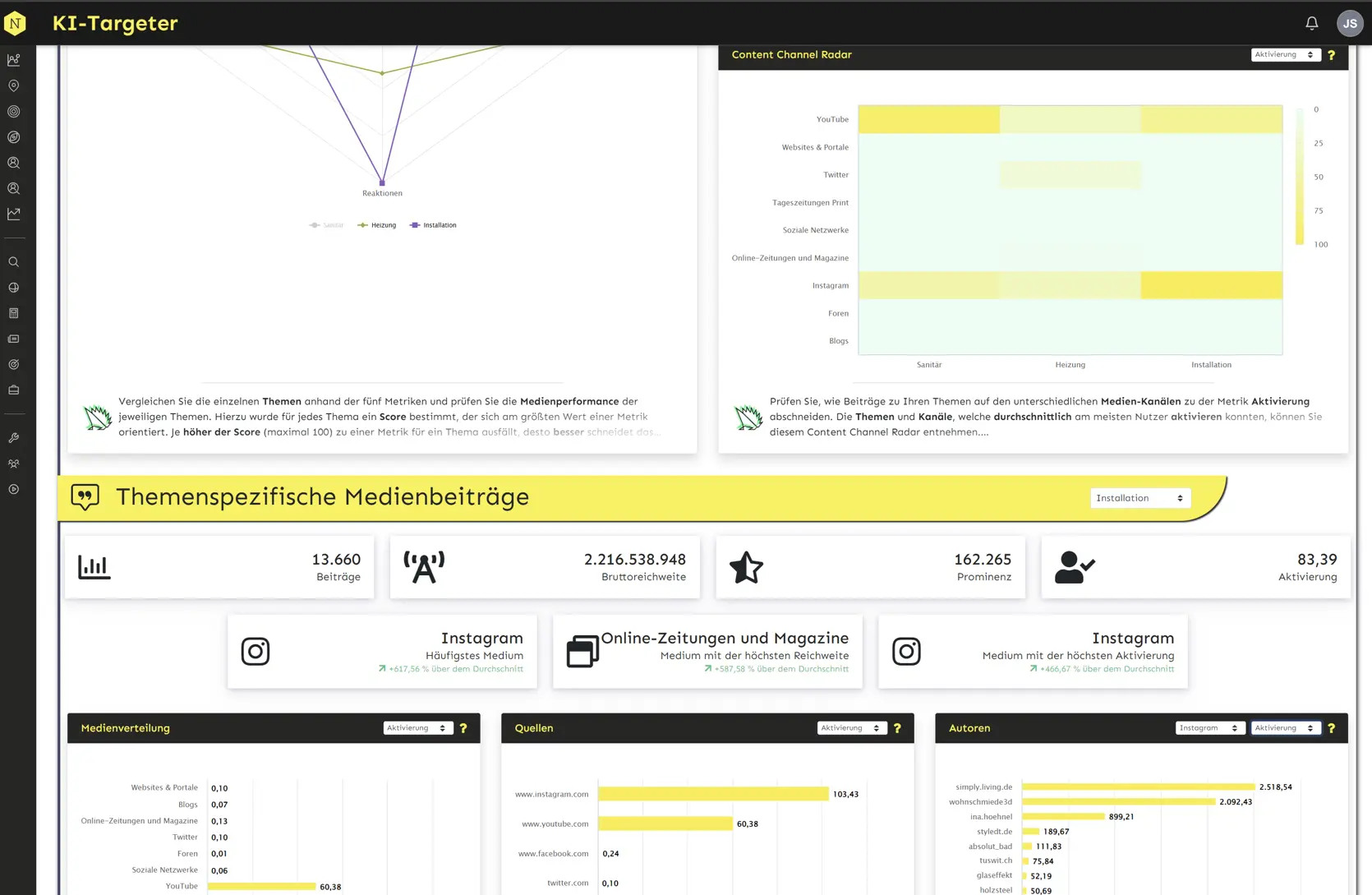Click the Instagram Installation heatmap cell
The height and width of the screenshot is (895, 1372).
tap(1211, 285)
